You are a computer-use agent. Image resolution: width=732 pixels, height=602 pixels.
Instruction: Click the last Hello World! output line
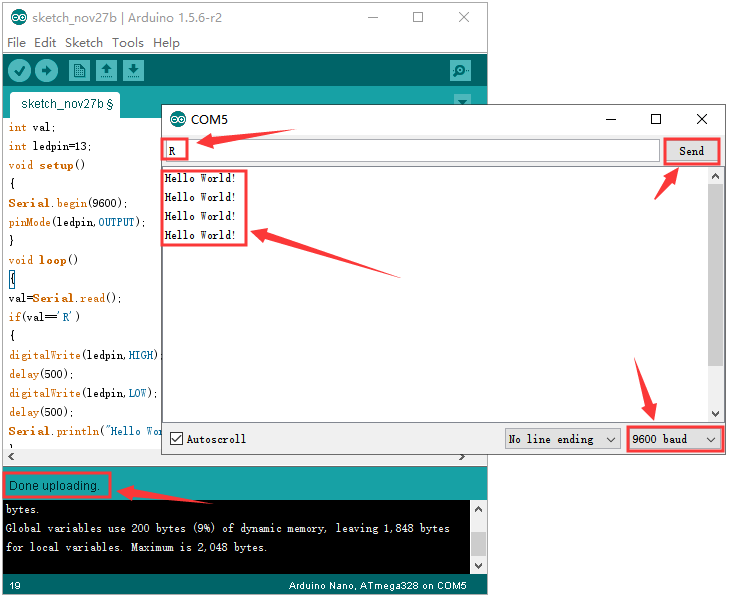click(200, 235)
